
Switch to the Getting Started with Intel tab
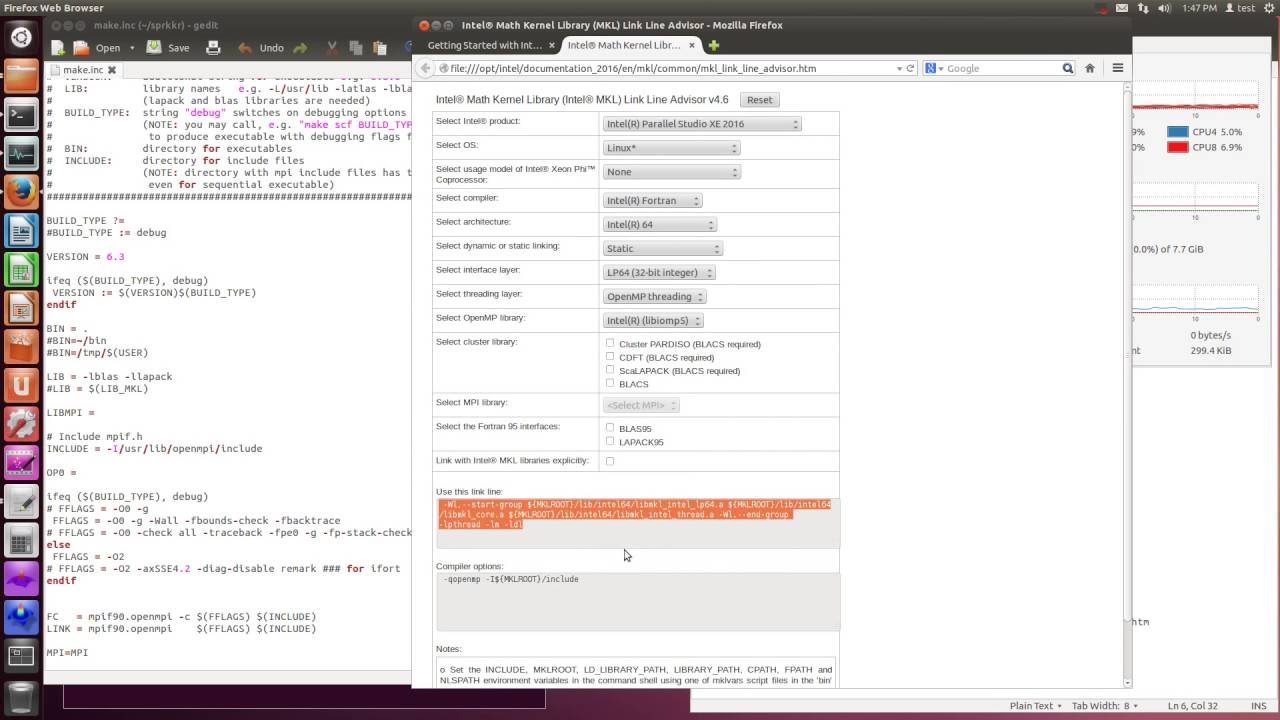tap(485, 45)
